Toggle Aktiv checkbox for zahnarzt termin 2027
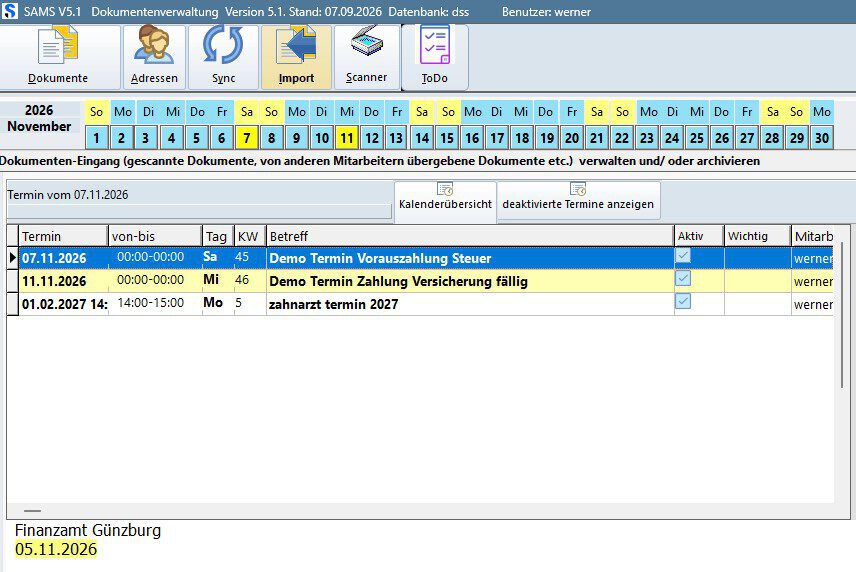Image resolution: width=856 pixels, height=572 pixels. pyautogui.click(x=683, y=301)
